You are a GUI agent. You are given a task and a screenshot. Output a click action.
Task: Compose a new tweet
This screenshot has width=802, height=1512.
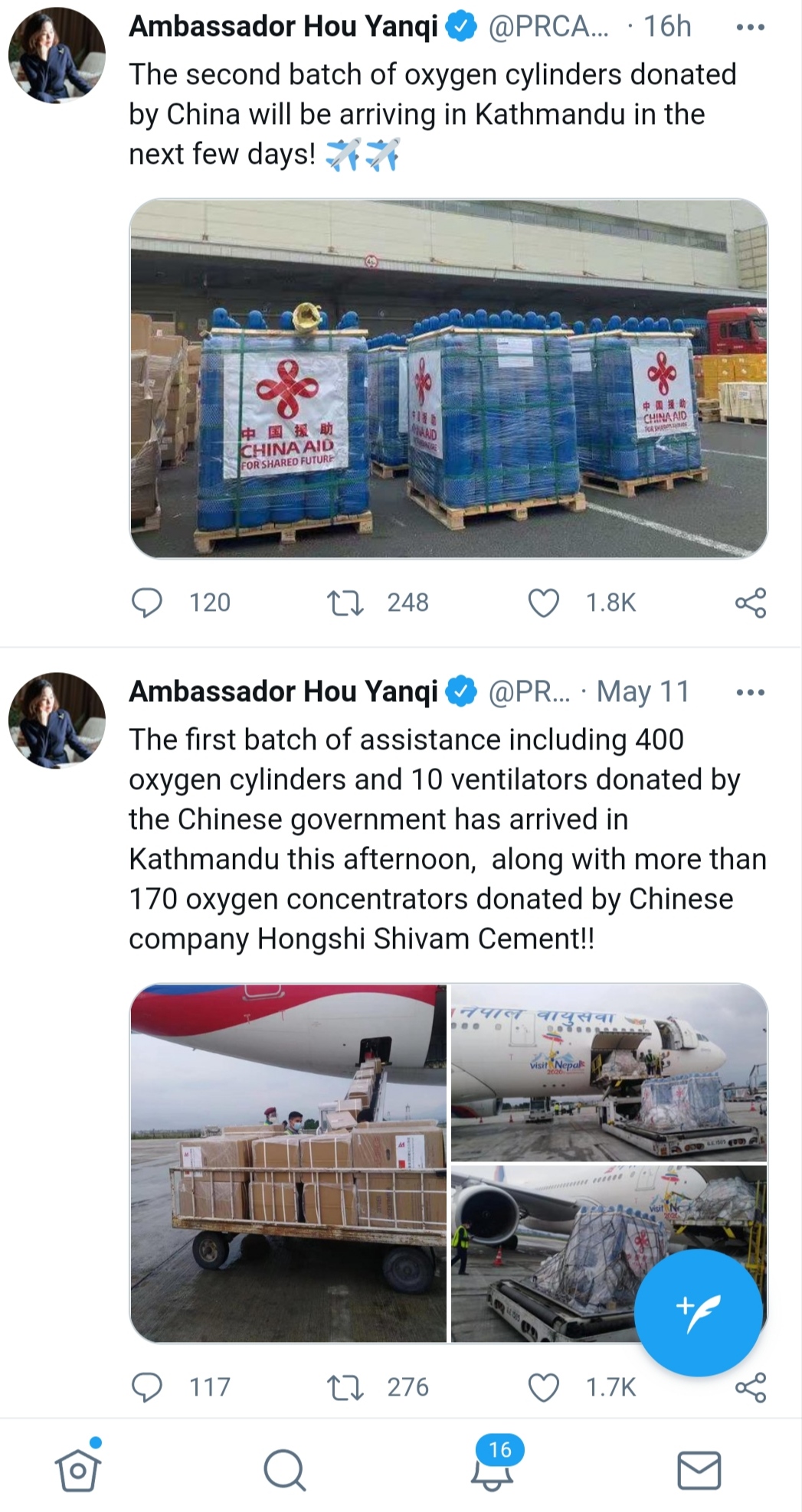(698, 1311)
